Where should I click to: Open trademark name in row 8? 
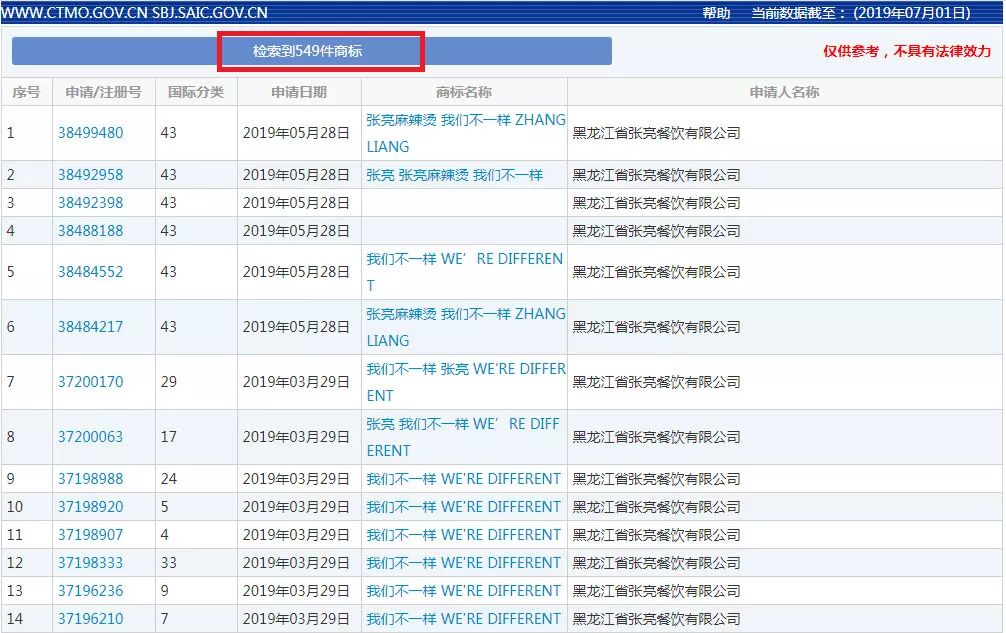pyautogui.click(x=463, y=437)
